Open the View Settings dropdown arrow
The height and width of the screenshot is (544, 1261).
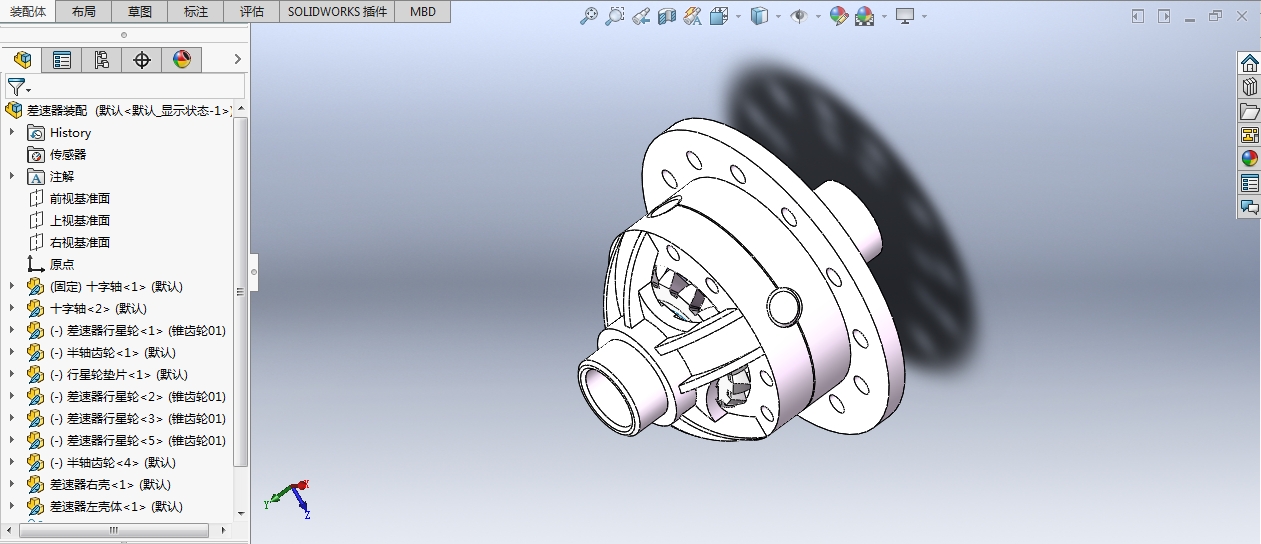click(x=924, y=17)
